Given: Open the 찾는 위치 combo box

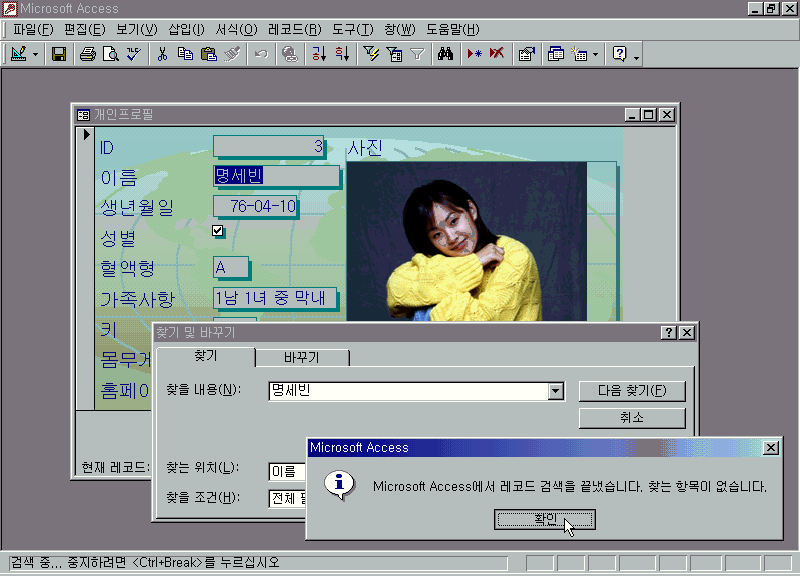Looking at the screenshot, I should point(287,471).
